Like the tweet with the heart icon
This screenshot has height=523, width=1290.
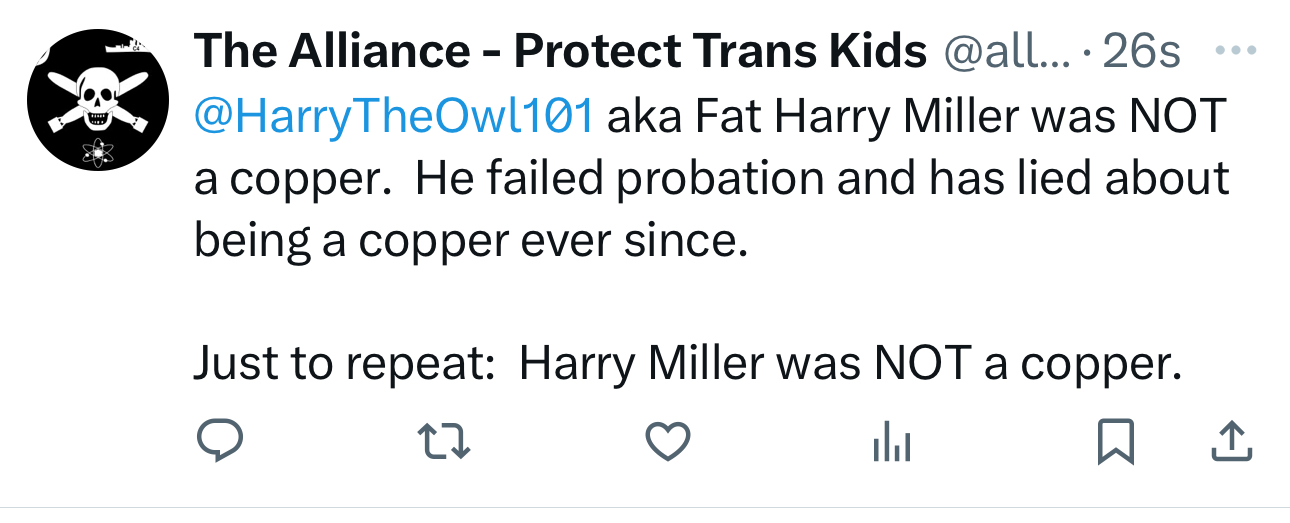tap(667, 442)
